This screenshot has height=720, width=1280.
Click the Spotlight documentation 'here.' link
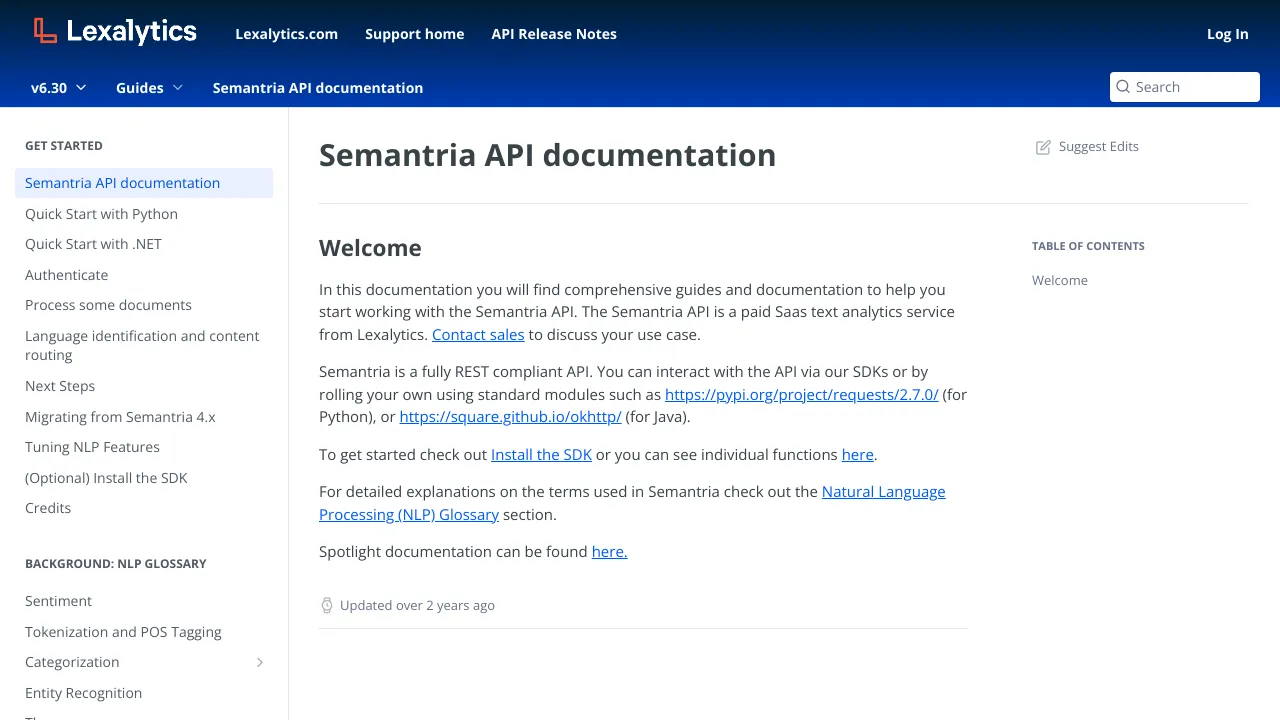tap(609, 552)
